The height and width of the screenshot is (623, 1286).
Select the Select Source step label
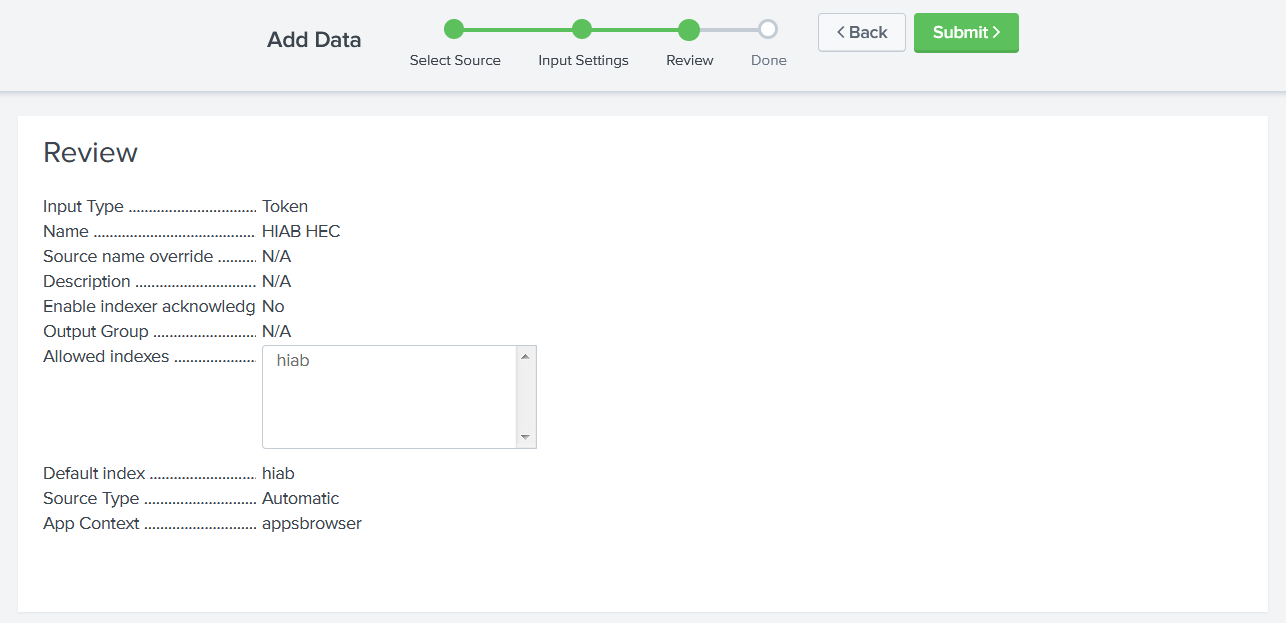456,60
